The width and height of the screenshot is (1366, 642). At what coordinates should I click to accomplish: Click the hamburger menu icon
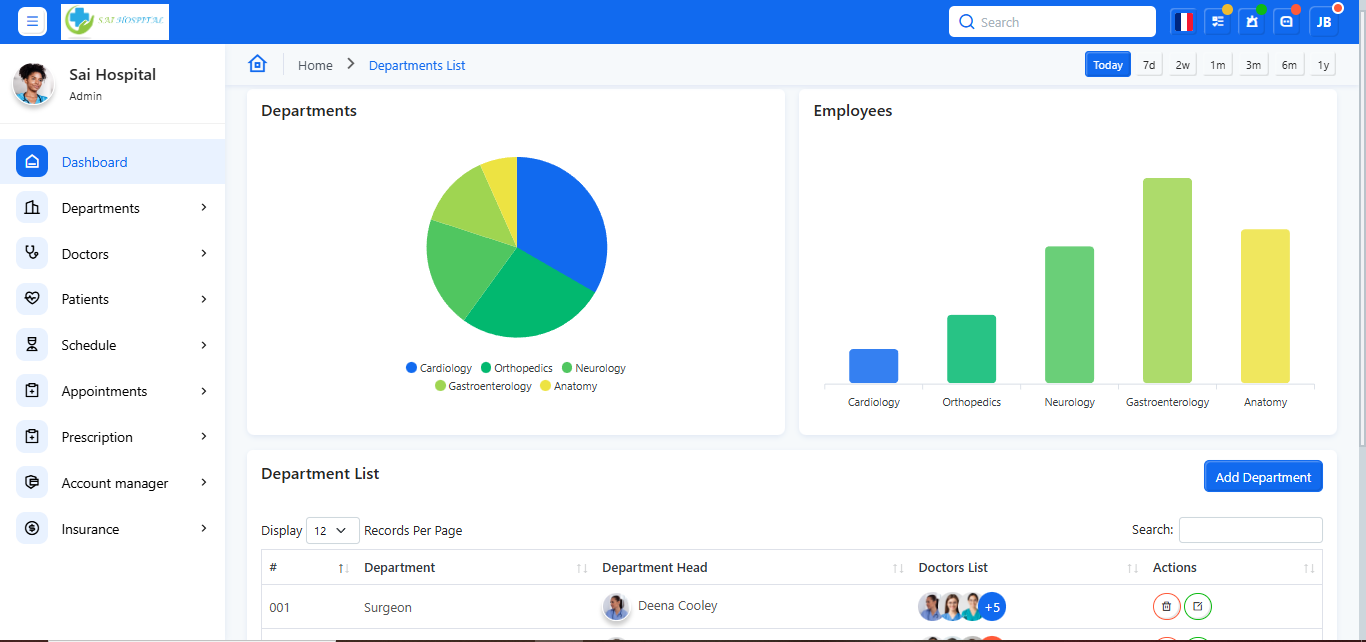pos(32,21)
